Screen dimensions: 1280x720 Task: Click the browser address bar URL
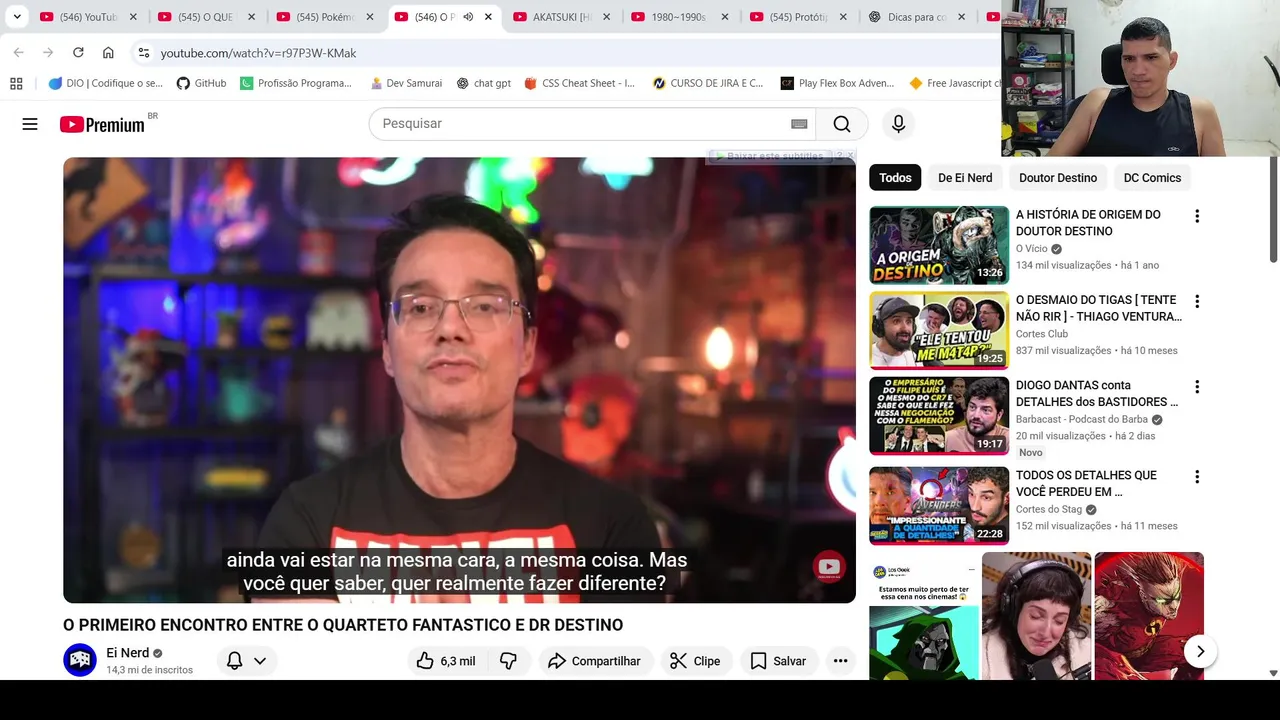pyautogui.click(x=258, y=53)
